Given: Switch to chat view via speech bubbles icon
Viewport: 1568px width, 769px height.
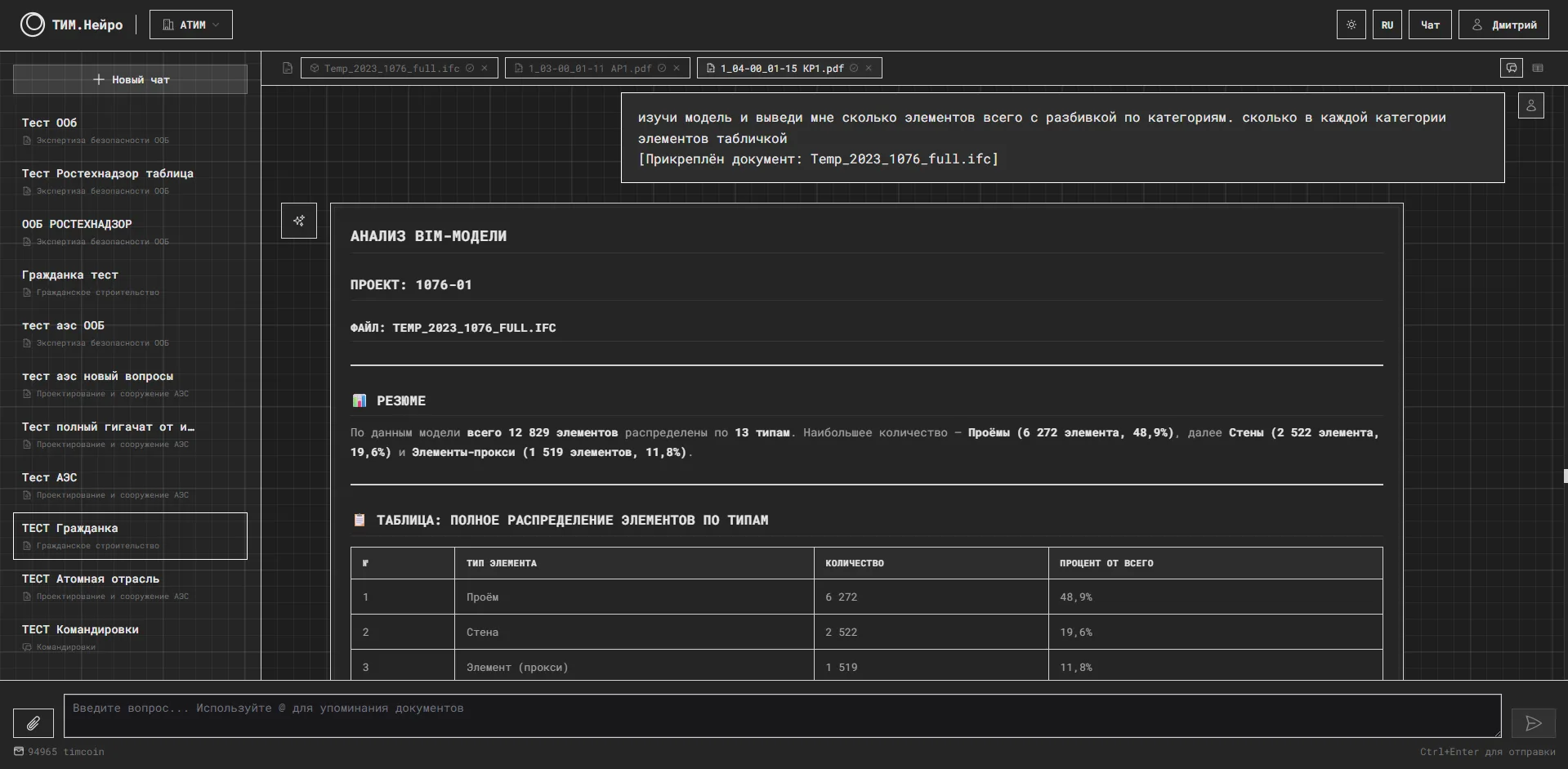Looking at the screenshot, I should point(1512,68).
